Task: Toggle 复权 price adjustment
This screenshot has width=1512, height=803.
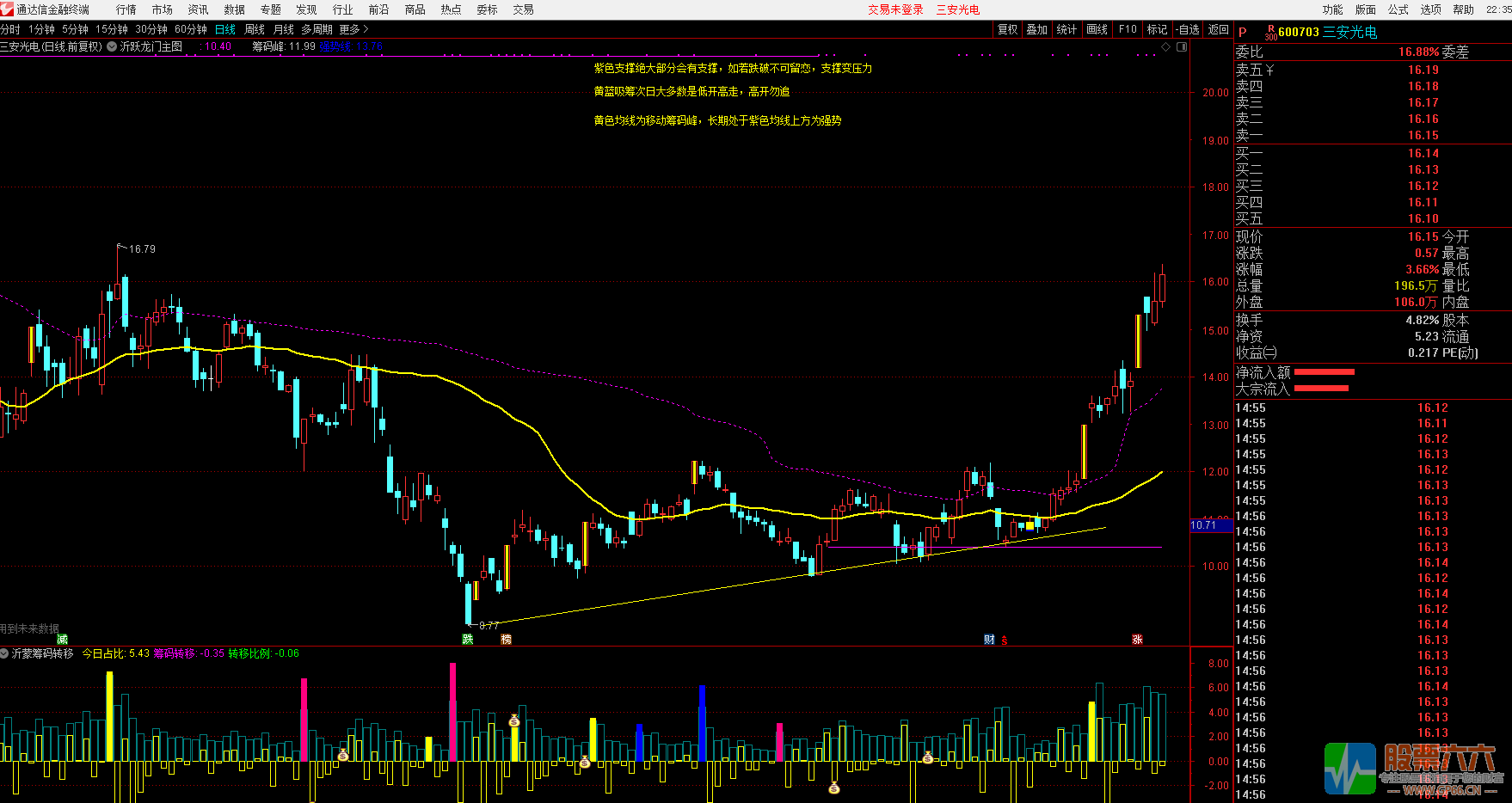Action: coord(1007,29)
